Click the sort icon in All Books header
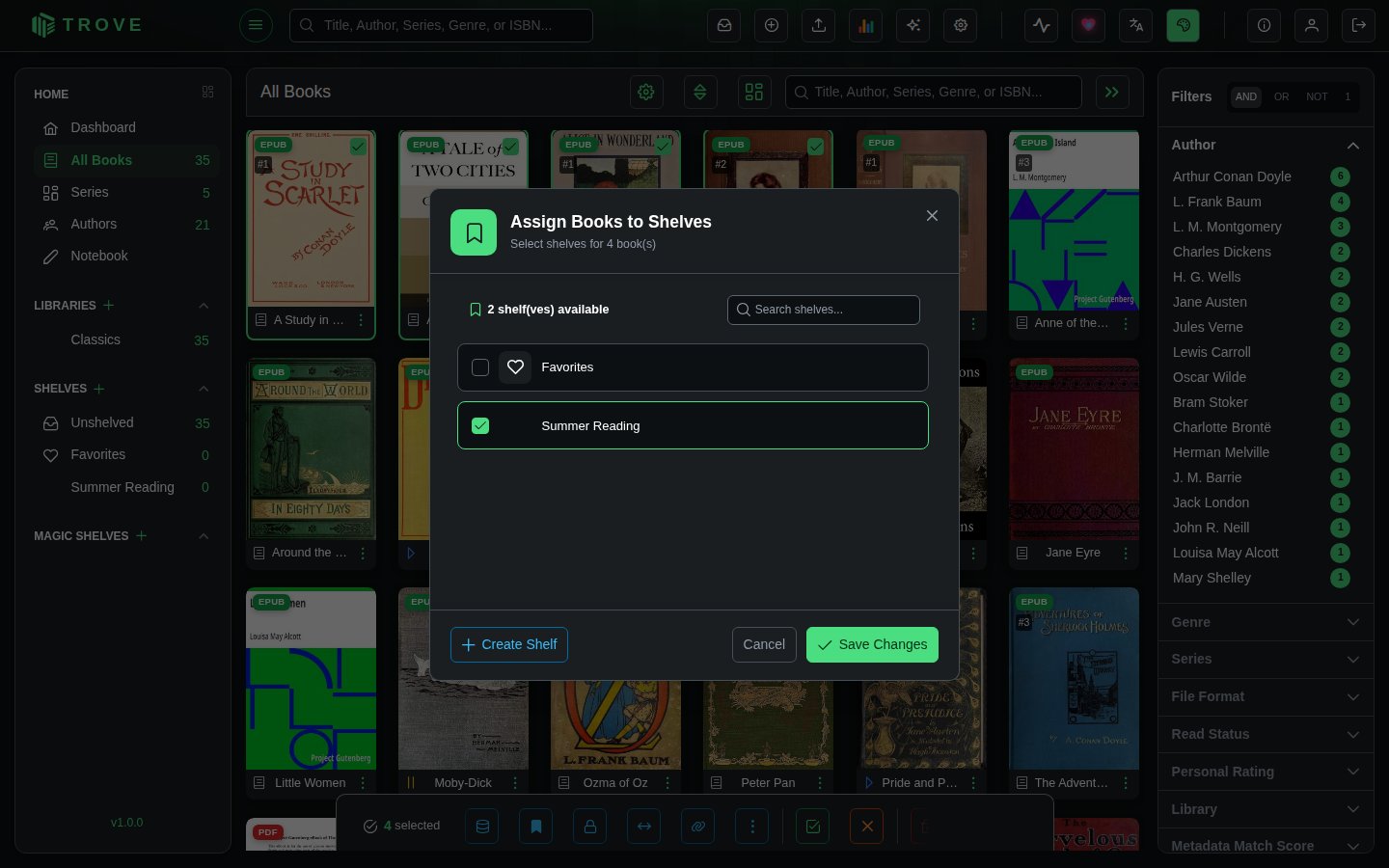1389x868 pixels. point(700,92)
